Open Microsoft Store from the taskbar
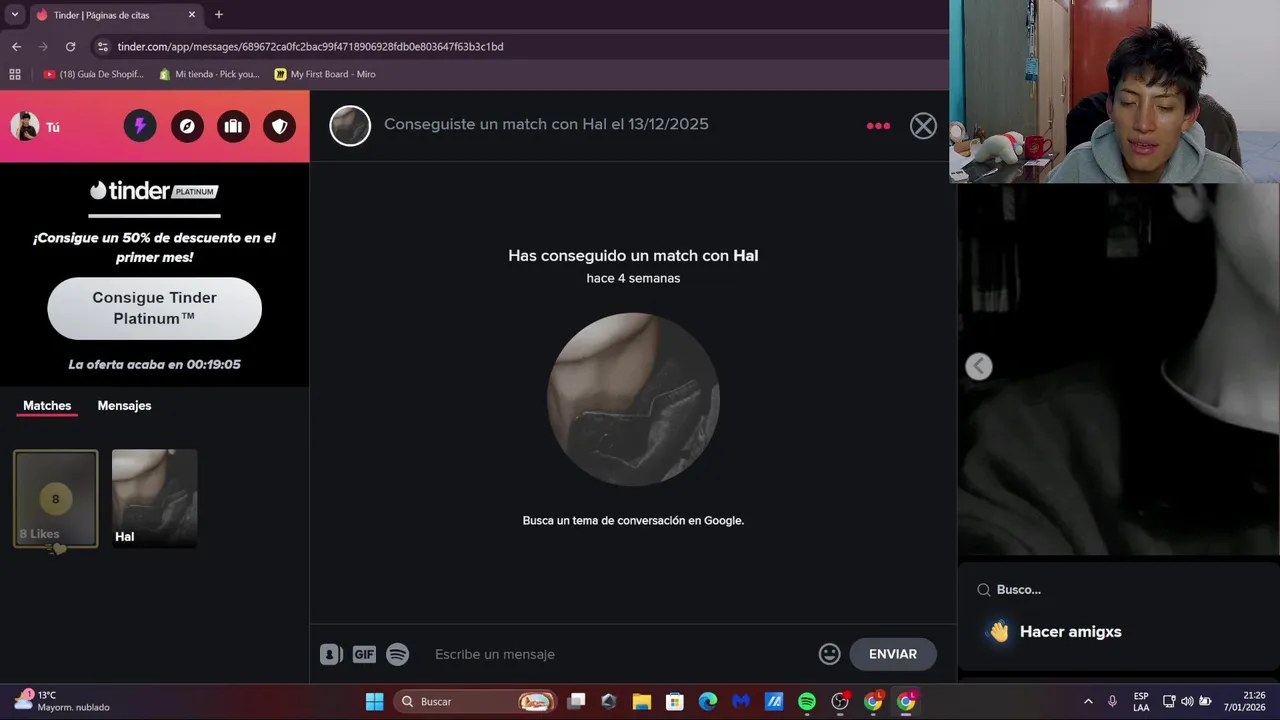Image resolution: width=1280 pixels, height=720 pixels. (675, 702)
